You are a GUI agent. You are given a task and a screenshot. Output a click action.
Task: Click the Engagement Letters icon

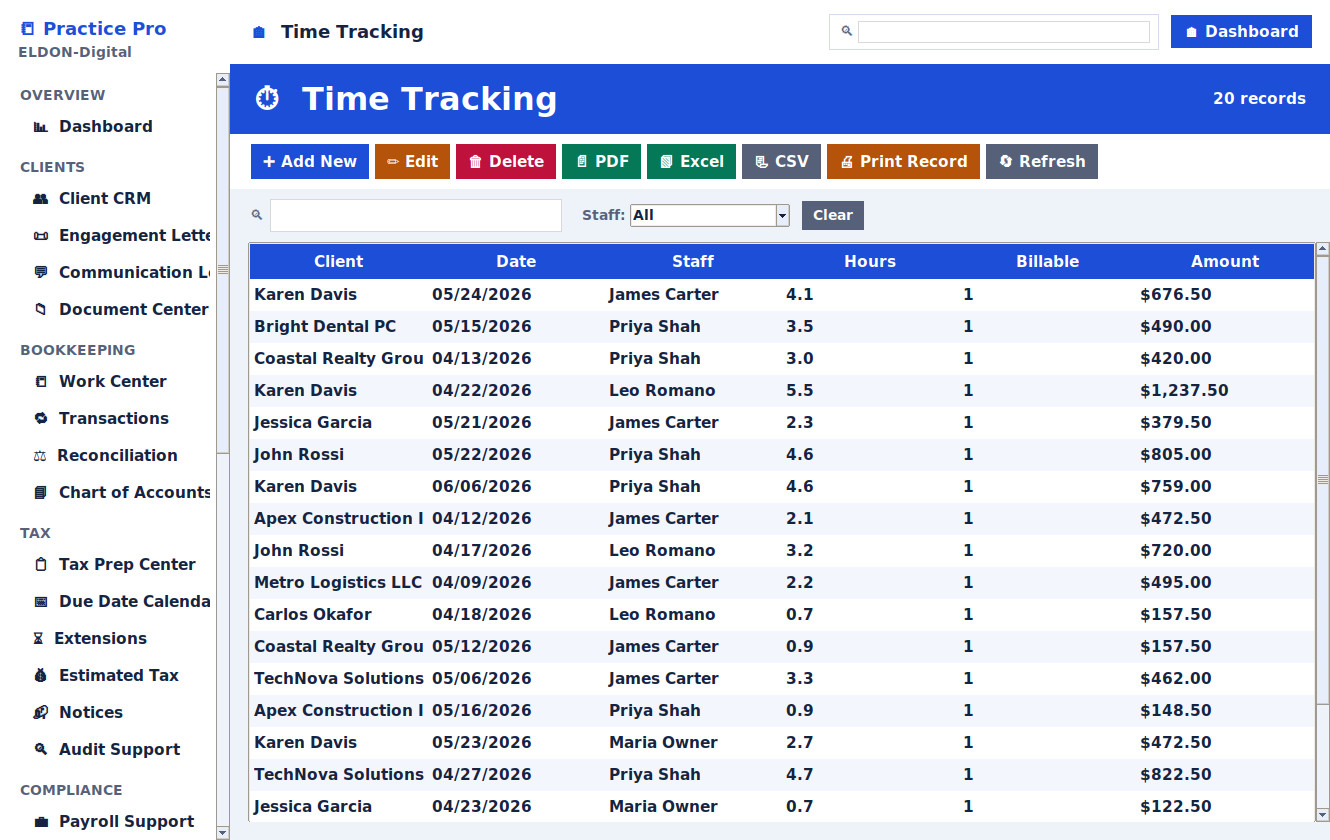tap(41, 236)
